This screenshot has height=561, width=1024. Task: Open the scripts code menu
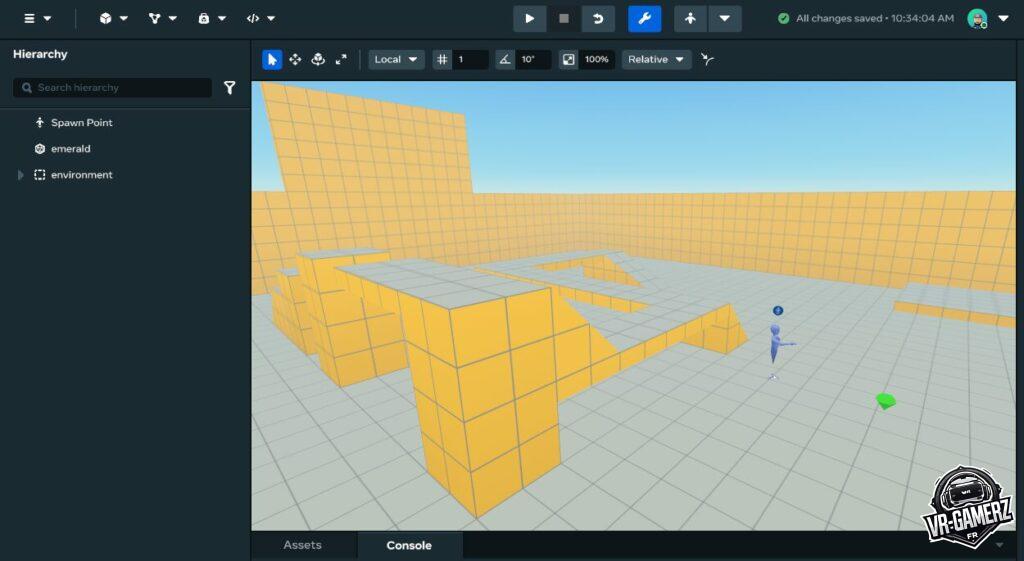click(261, 18)
